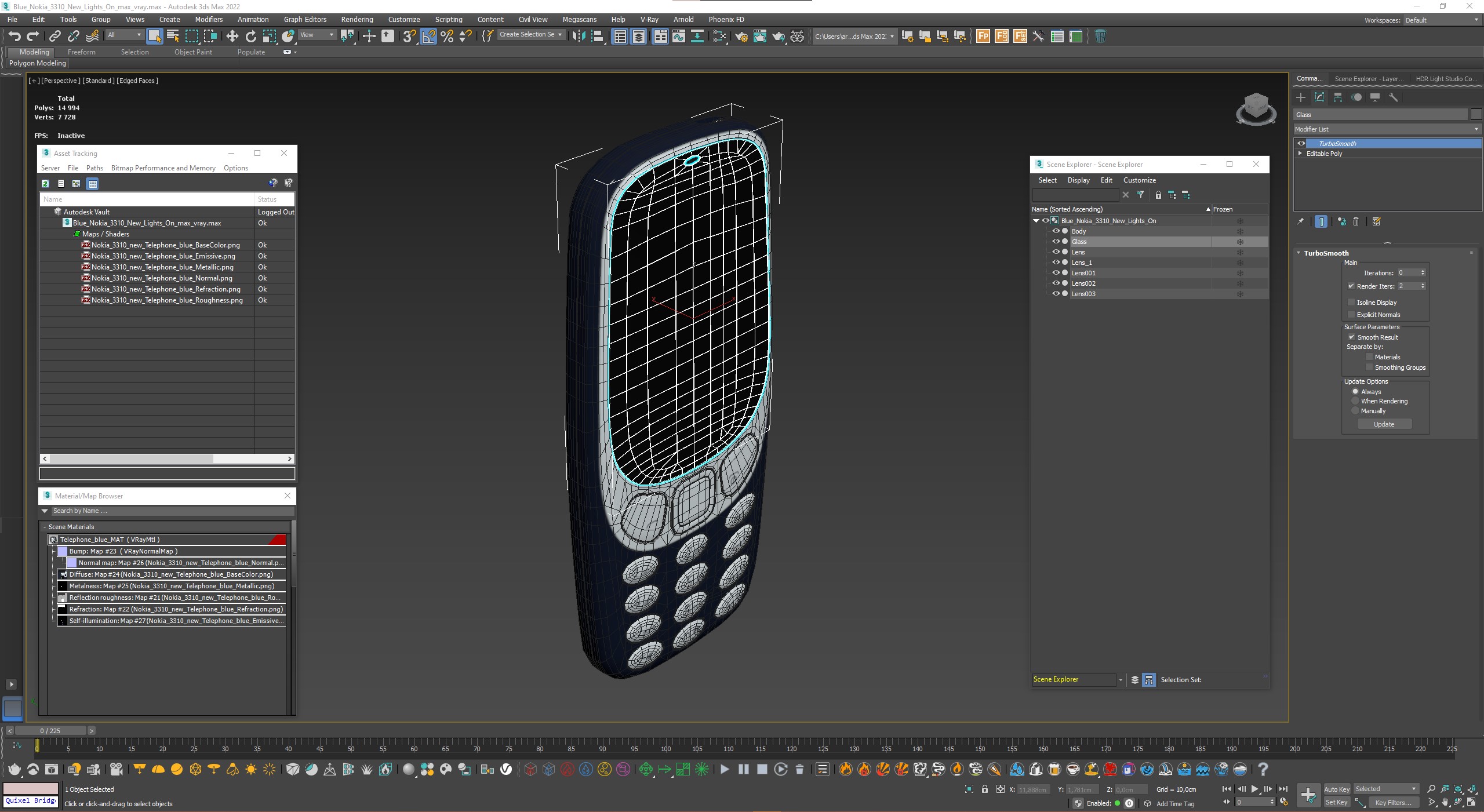Enable Explicit Normals checkbox
Image resolution: width=1484 pixels, height=812 pixels.
(x=1351, y=315)
